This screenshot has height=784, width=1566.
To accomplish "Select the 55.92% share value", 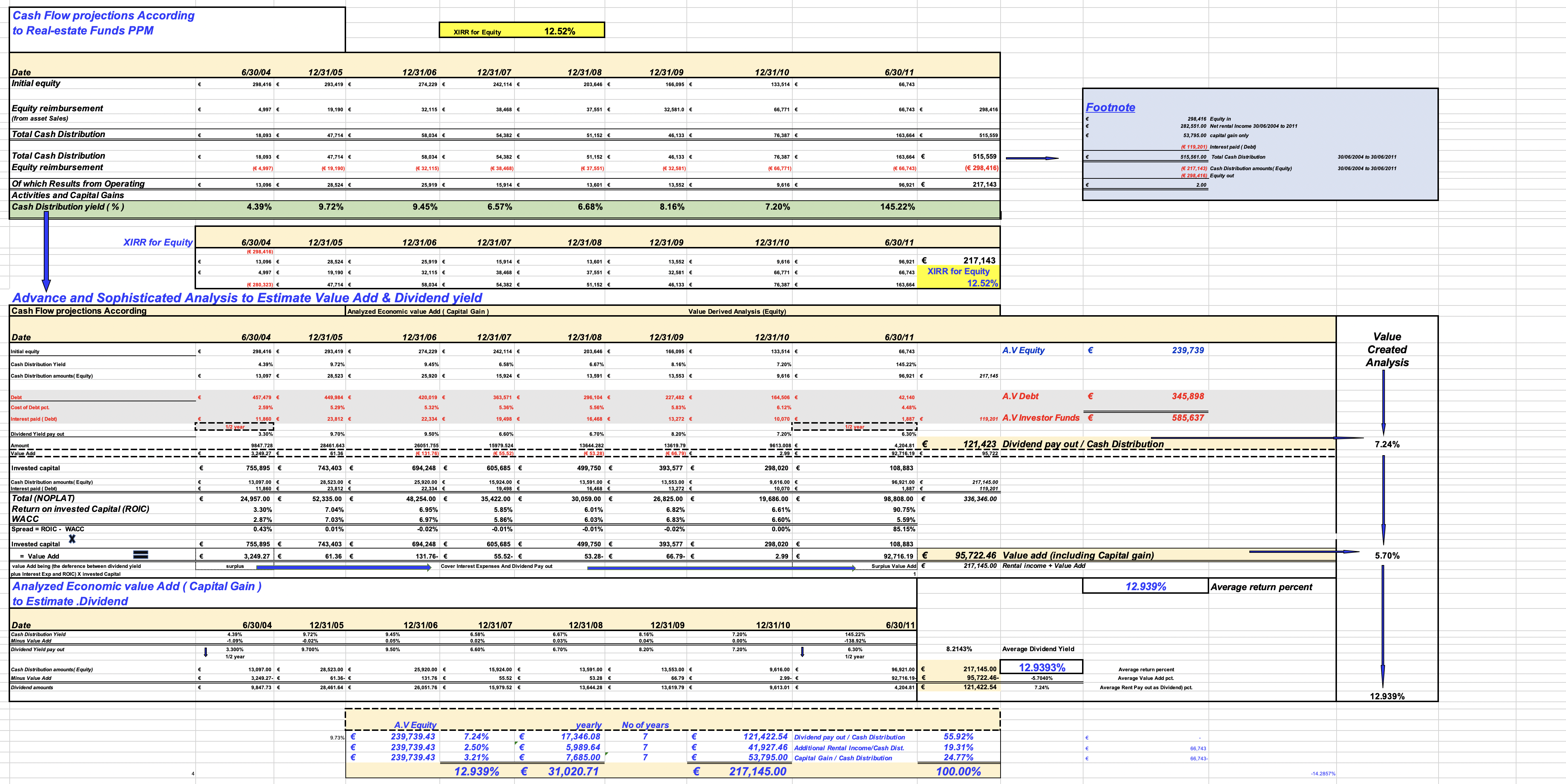I will 958,737.
